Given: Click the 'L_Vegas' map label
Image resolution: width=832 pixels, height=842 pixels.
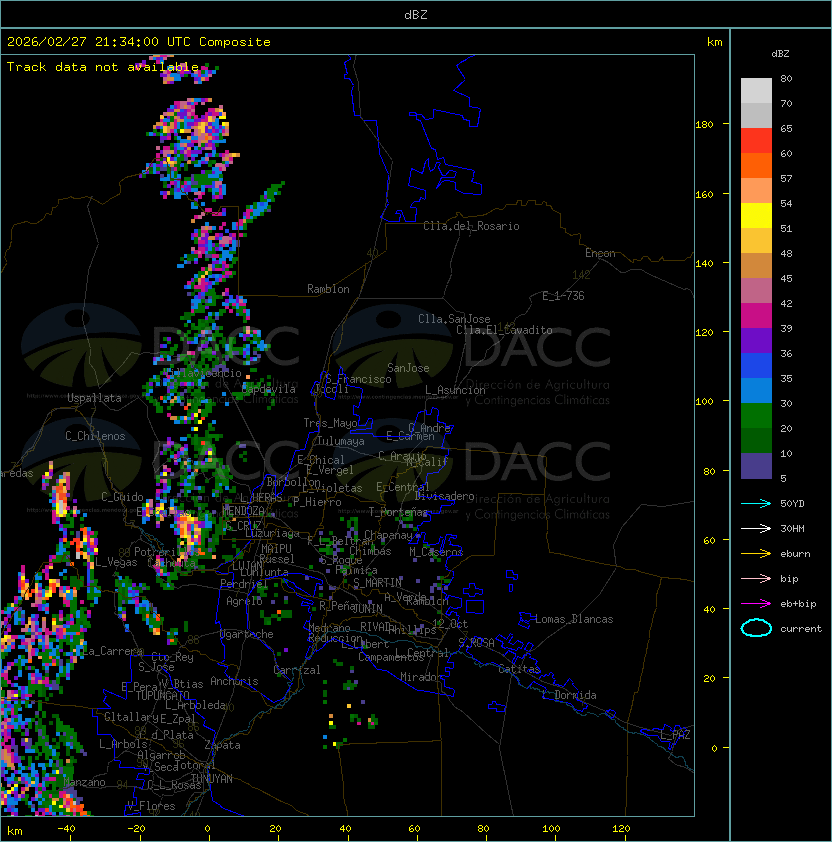Looking at the screenshot, I should 116,562.
